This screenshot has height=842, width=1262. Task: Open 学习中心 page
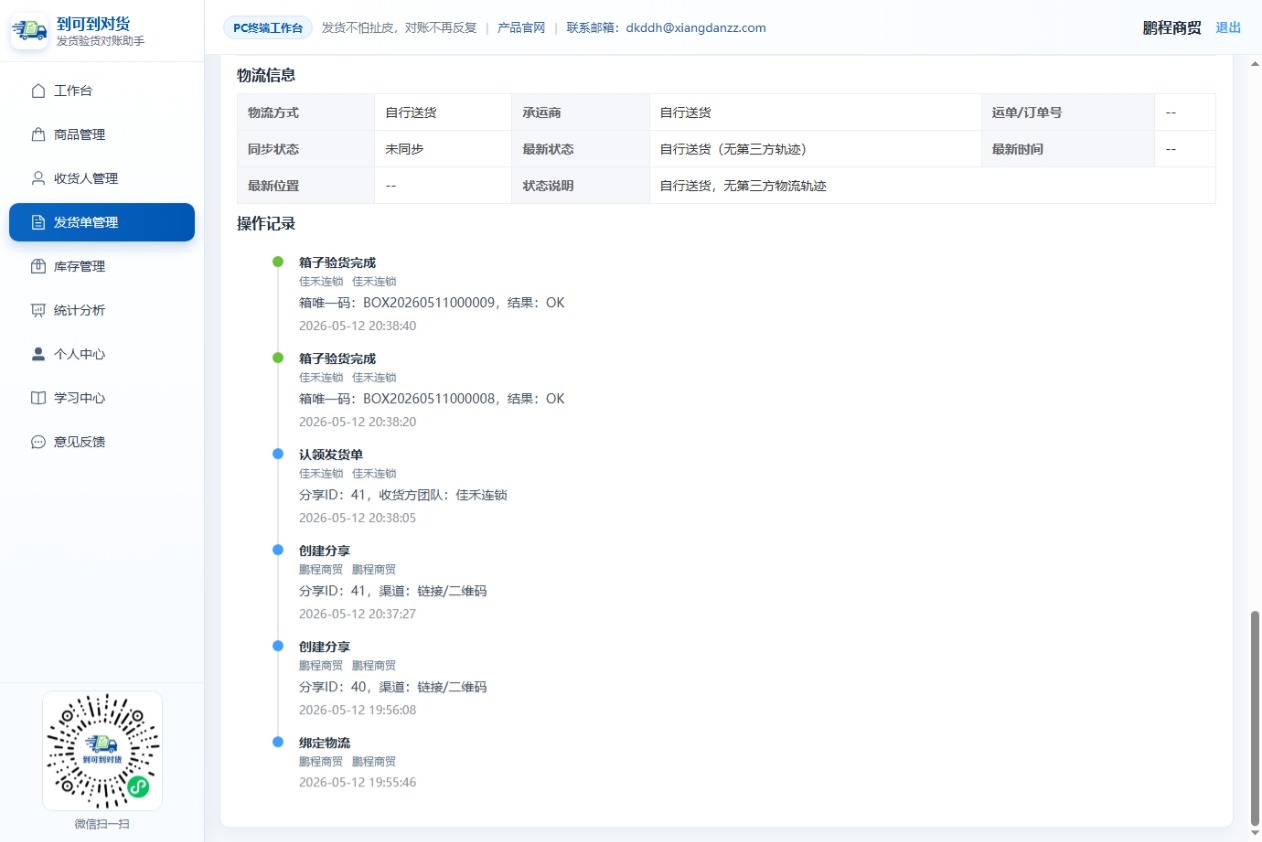(102, 398)
